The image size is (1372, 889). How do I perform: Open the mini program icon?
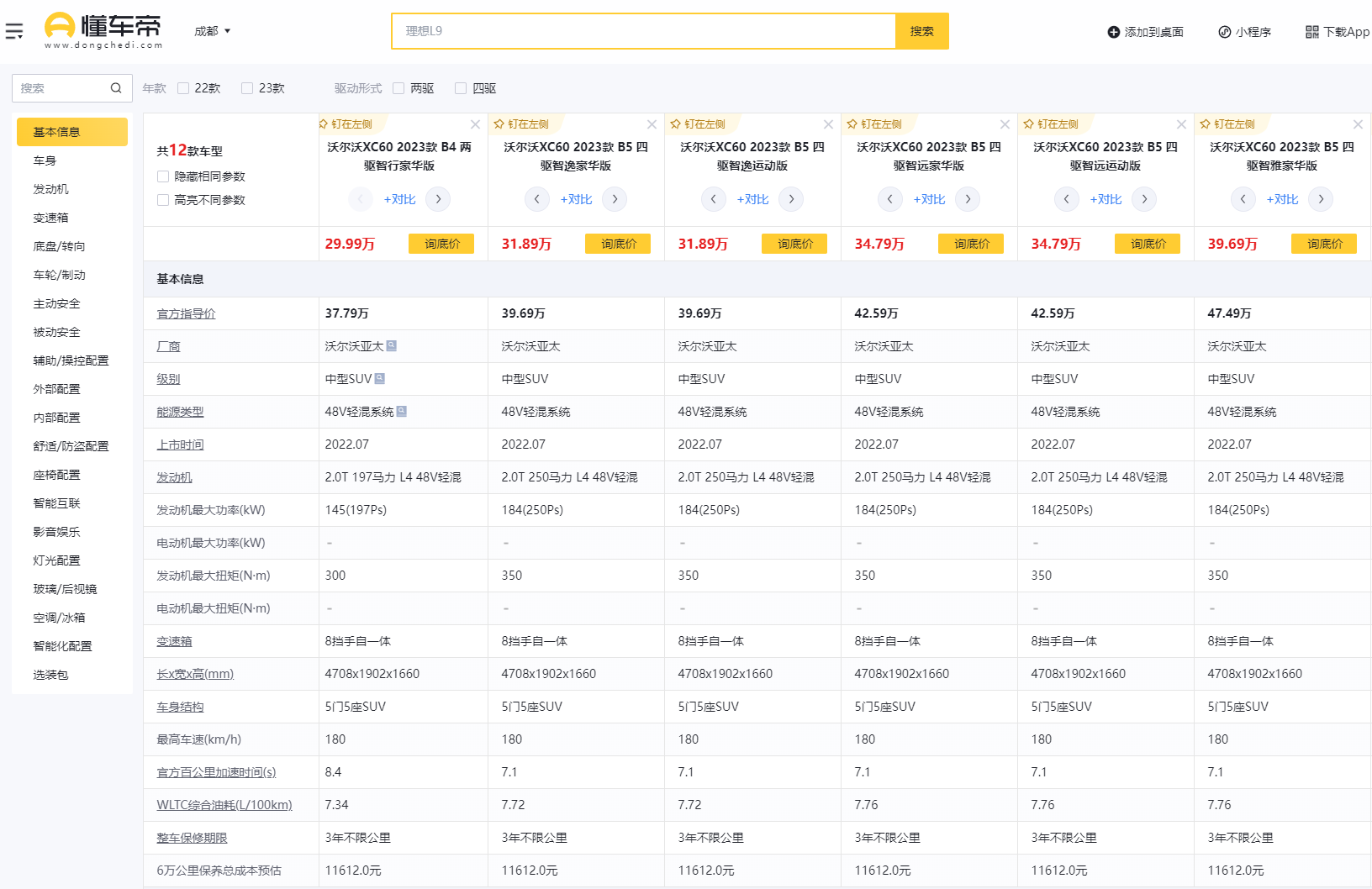pos(1225,32)
